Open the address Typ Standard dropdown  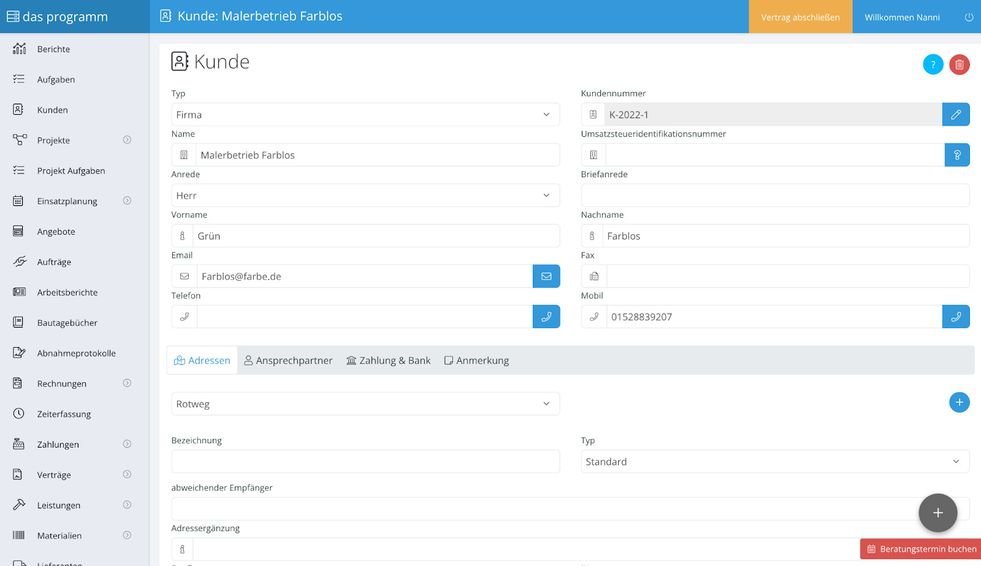[x=775, y=462]
